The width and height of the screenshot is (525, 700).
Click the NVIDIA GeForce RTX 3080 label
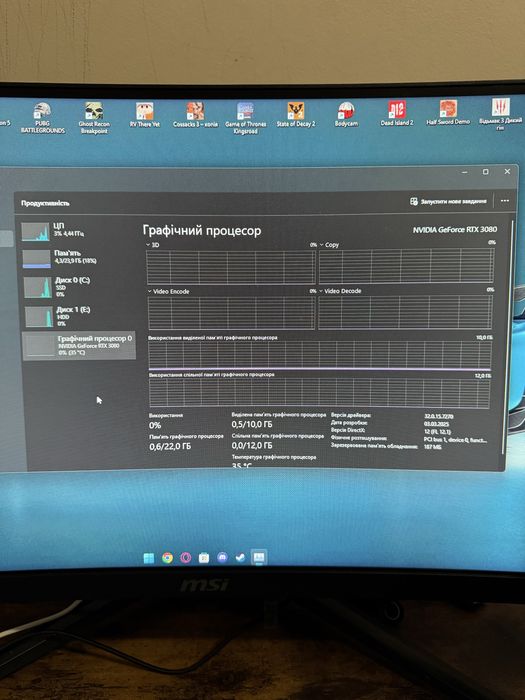coord(454,229)
